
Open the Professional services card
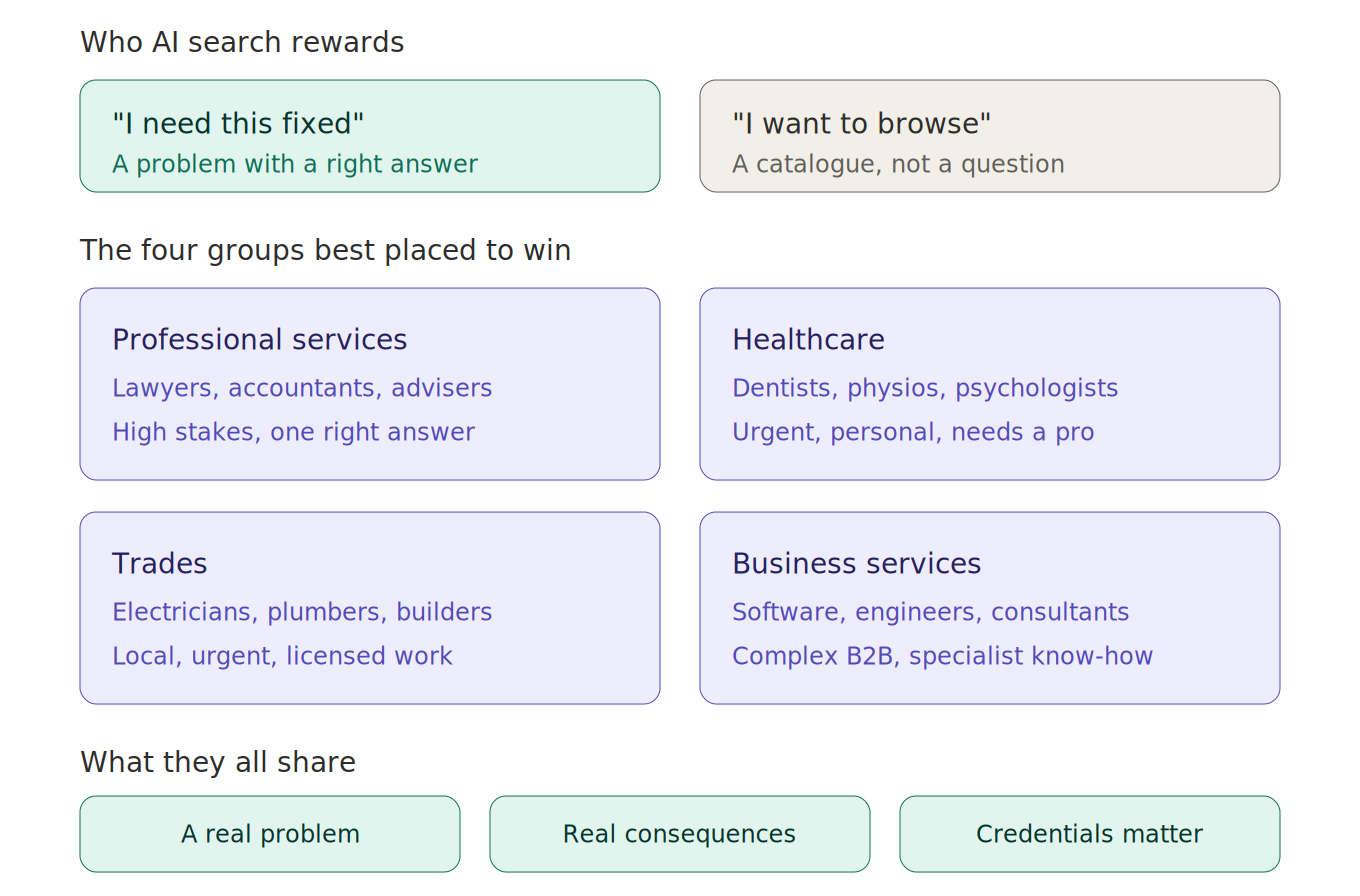(x=370, y=384)
